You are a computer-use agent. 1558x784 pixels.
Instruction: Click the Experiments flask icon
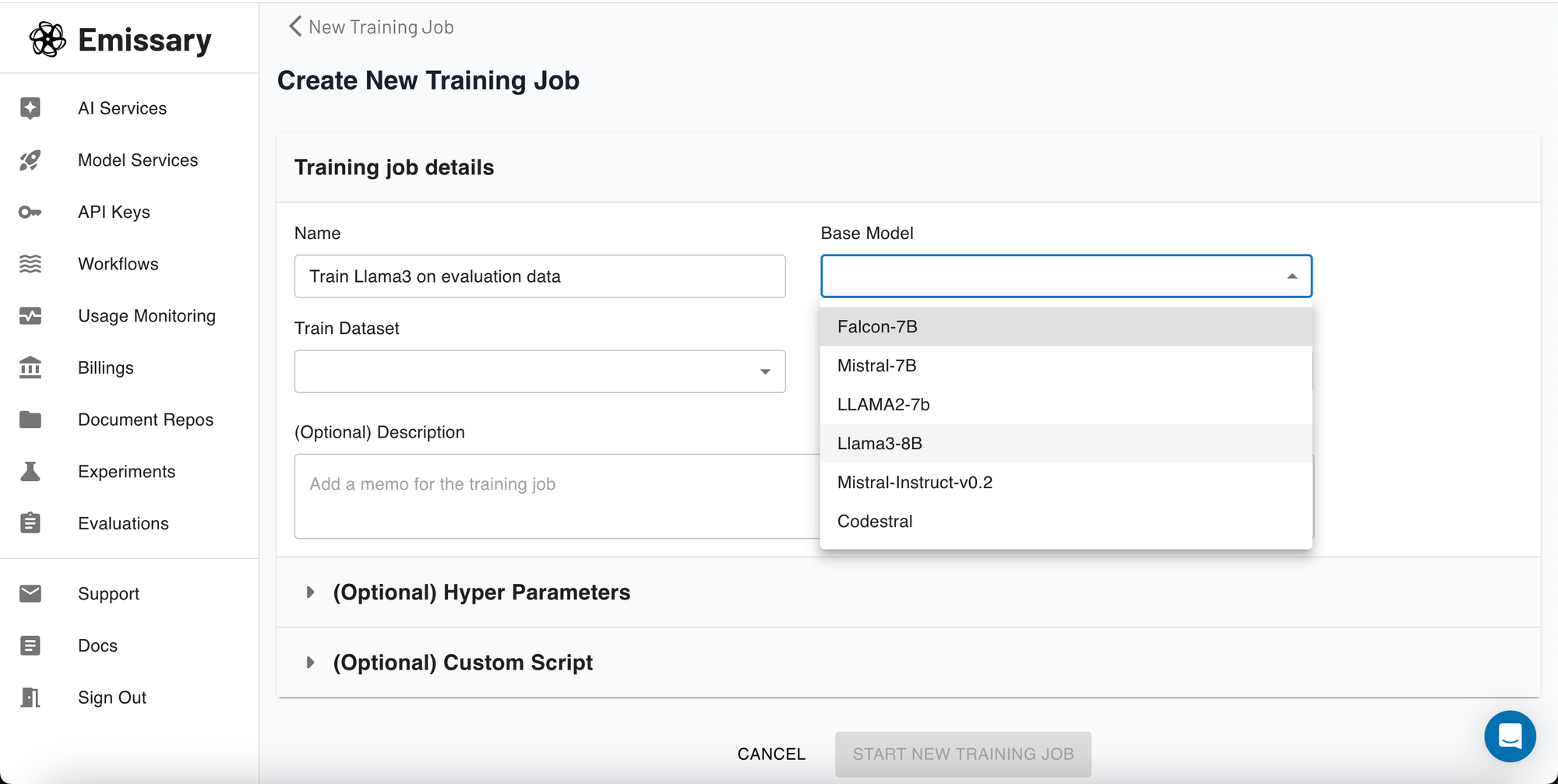click(30, 472)
